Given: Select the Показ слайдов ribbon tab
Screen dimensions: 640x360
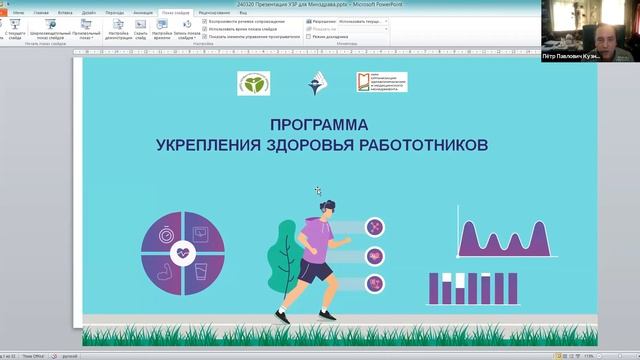Looking at the screenshot, I should click(176, 13).
